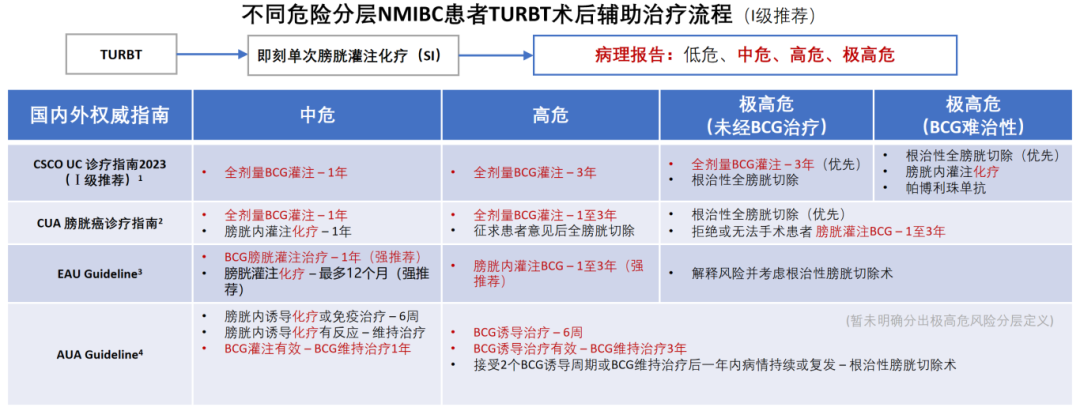This screenshot has width=1080, height=411.
Task: Select the 极高危（未经BCG治疗）header
Action: [x=767, y=114]
